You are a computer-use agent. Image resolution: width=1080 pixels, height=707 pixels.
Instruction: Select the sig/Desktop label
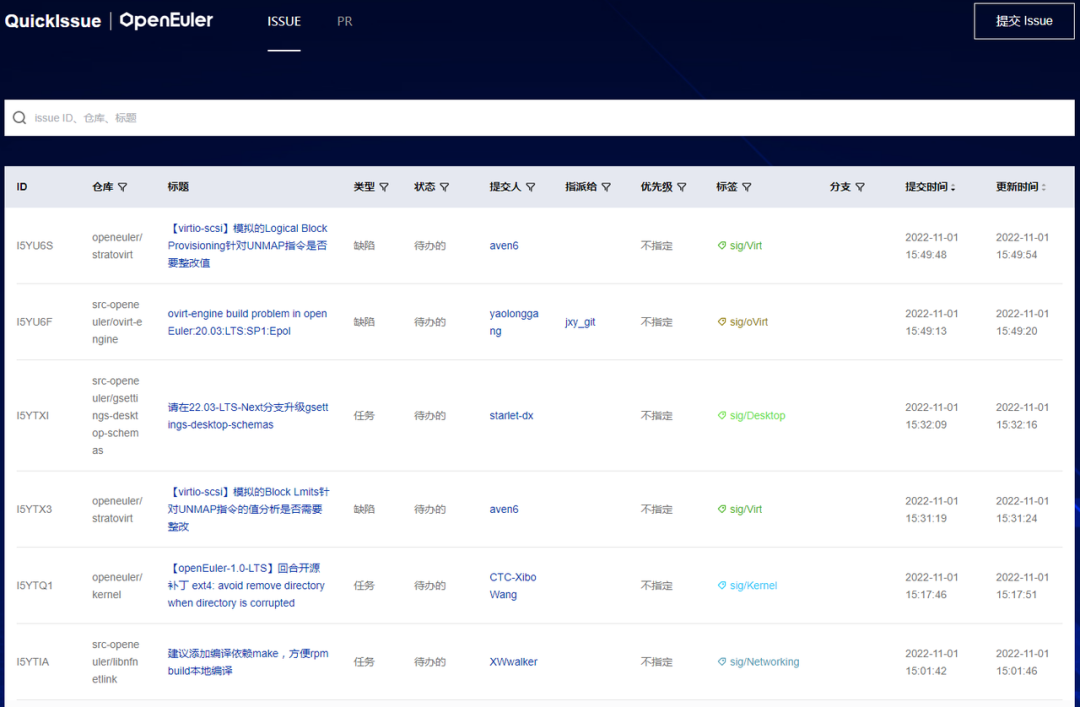pyautogui.click(x=758, y=416)
